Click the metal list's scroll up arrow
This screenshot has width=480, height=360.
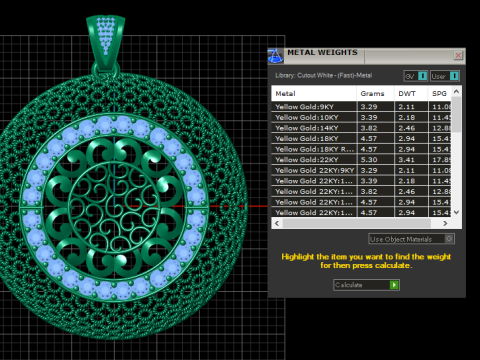coord(457,91)
